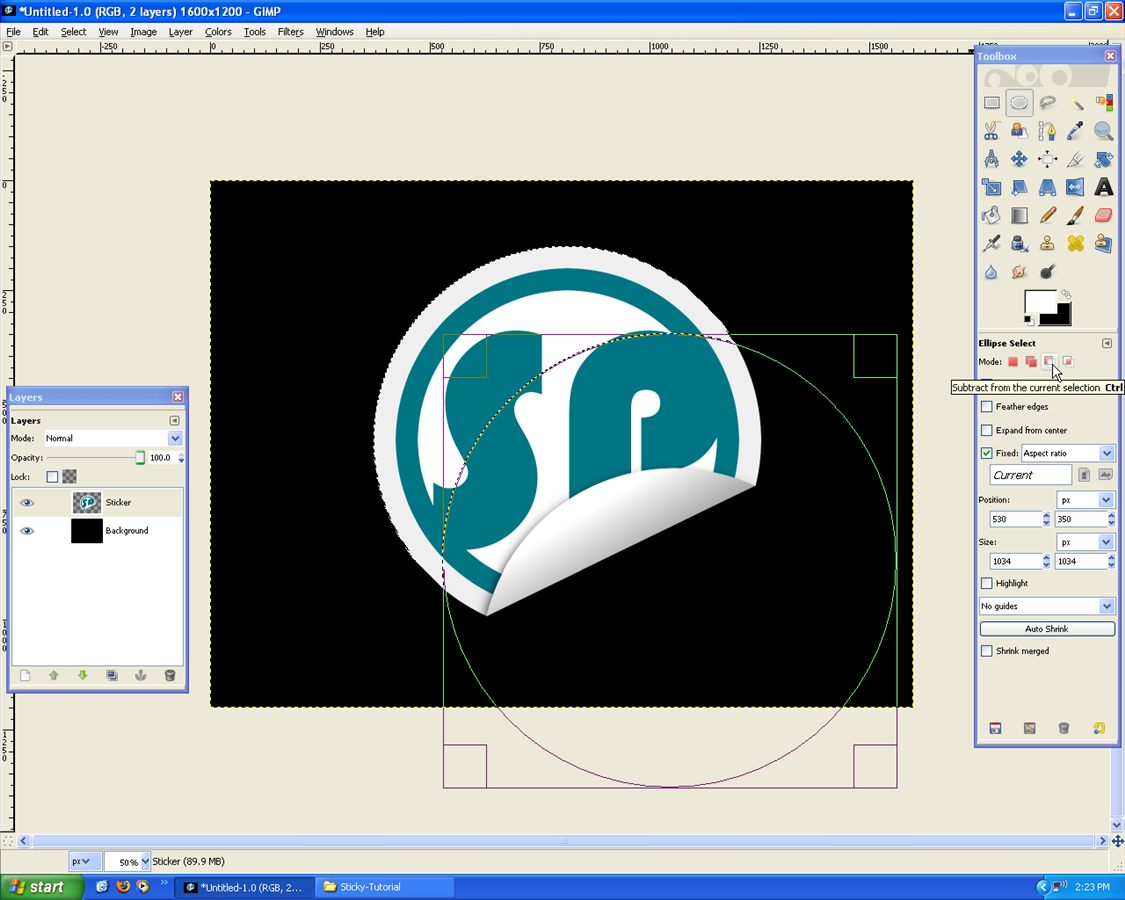Image resolution: width=1125 pixels, height=900 pixels.
Task: Select the Scale tool
Action: click(992, 187)
